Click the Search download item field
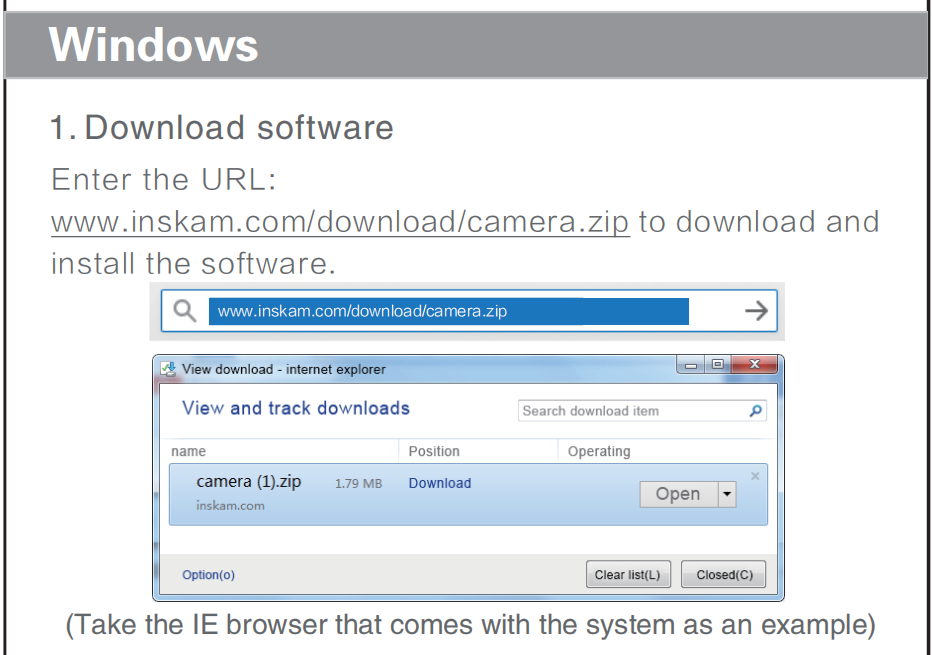The height and width of the screenshot is (655, 933). 641,410
